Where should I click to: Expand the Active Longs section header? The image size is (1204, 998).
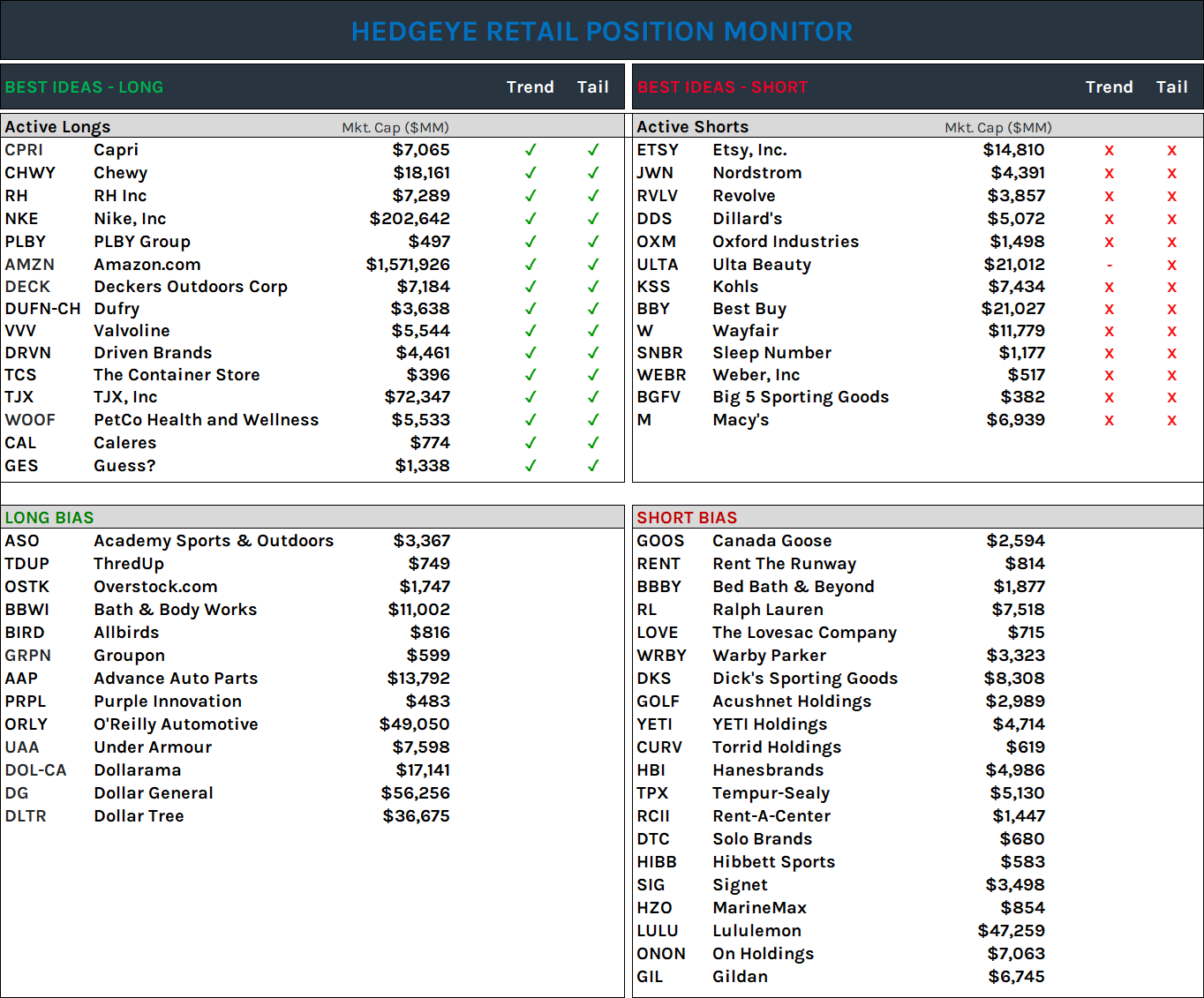(x=56, y=126)
